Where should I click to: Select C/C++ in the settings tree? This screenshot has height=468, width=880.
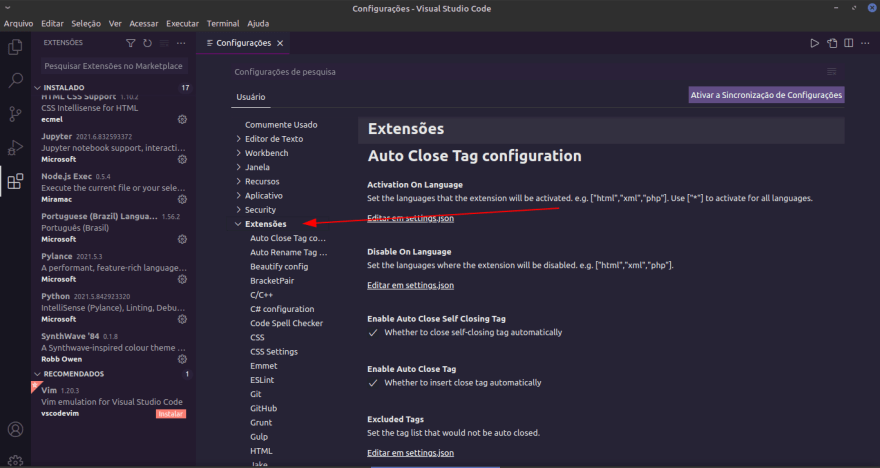point(262,295)
